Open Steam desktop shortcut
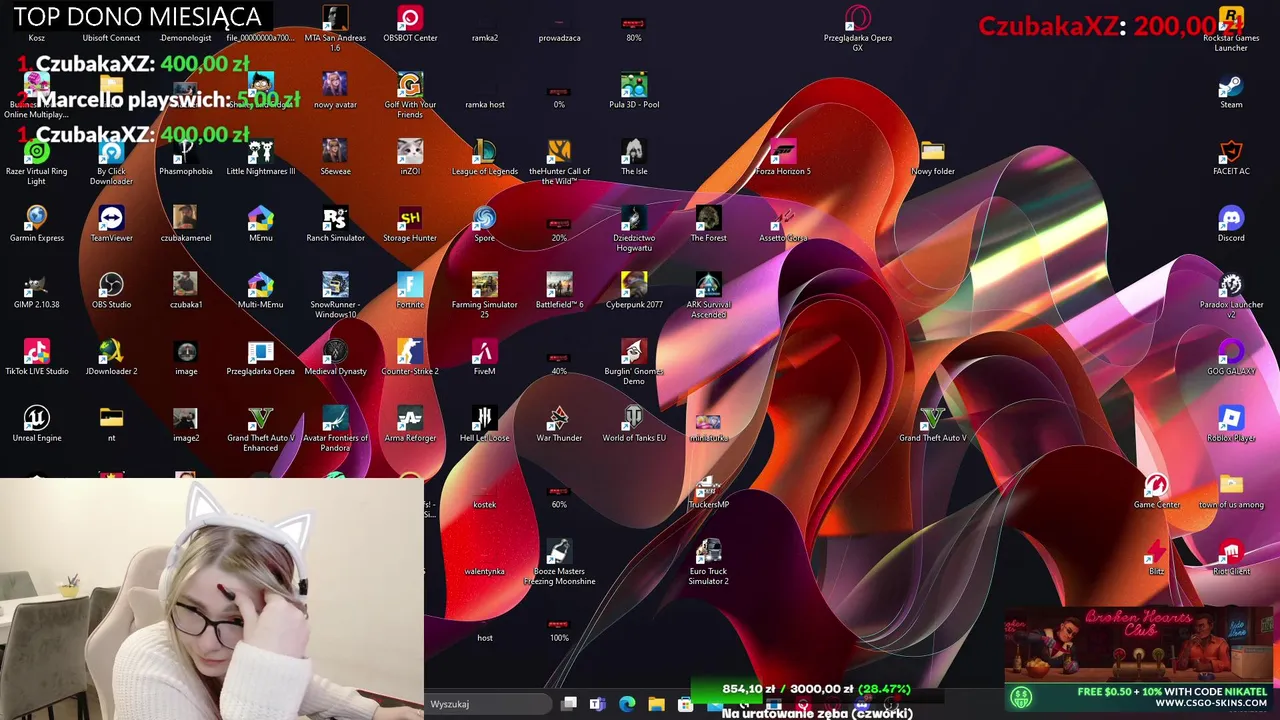Screen dimensions: 1280x720 coord(1231,86)
